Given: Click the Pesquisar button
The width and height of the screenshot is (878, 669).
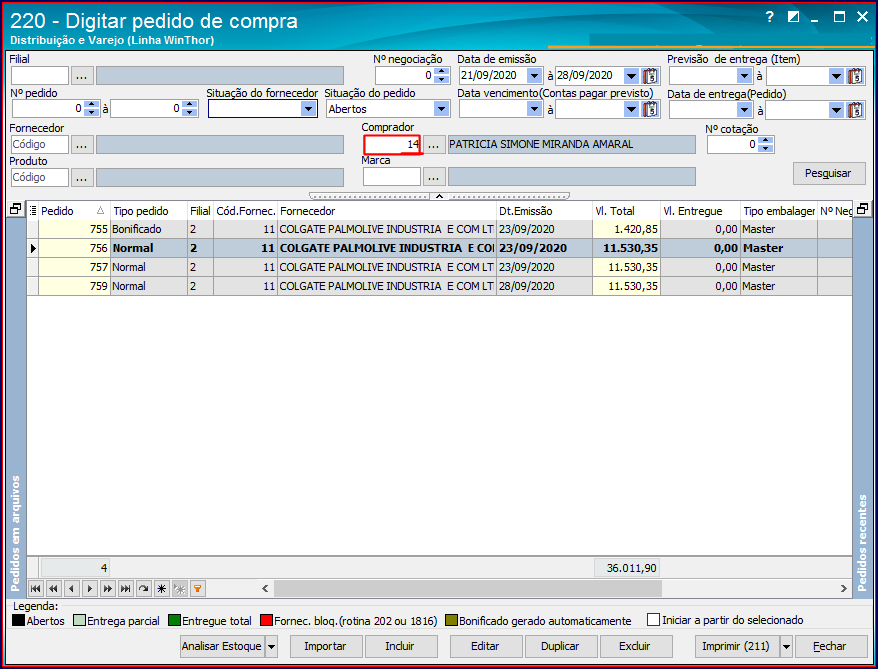Looking at the screenshot, I should 829,174.
